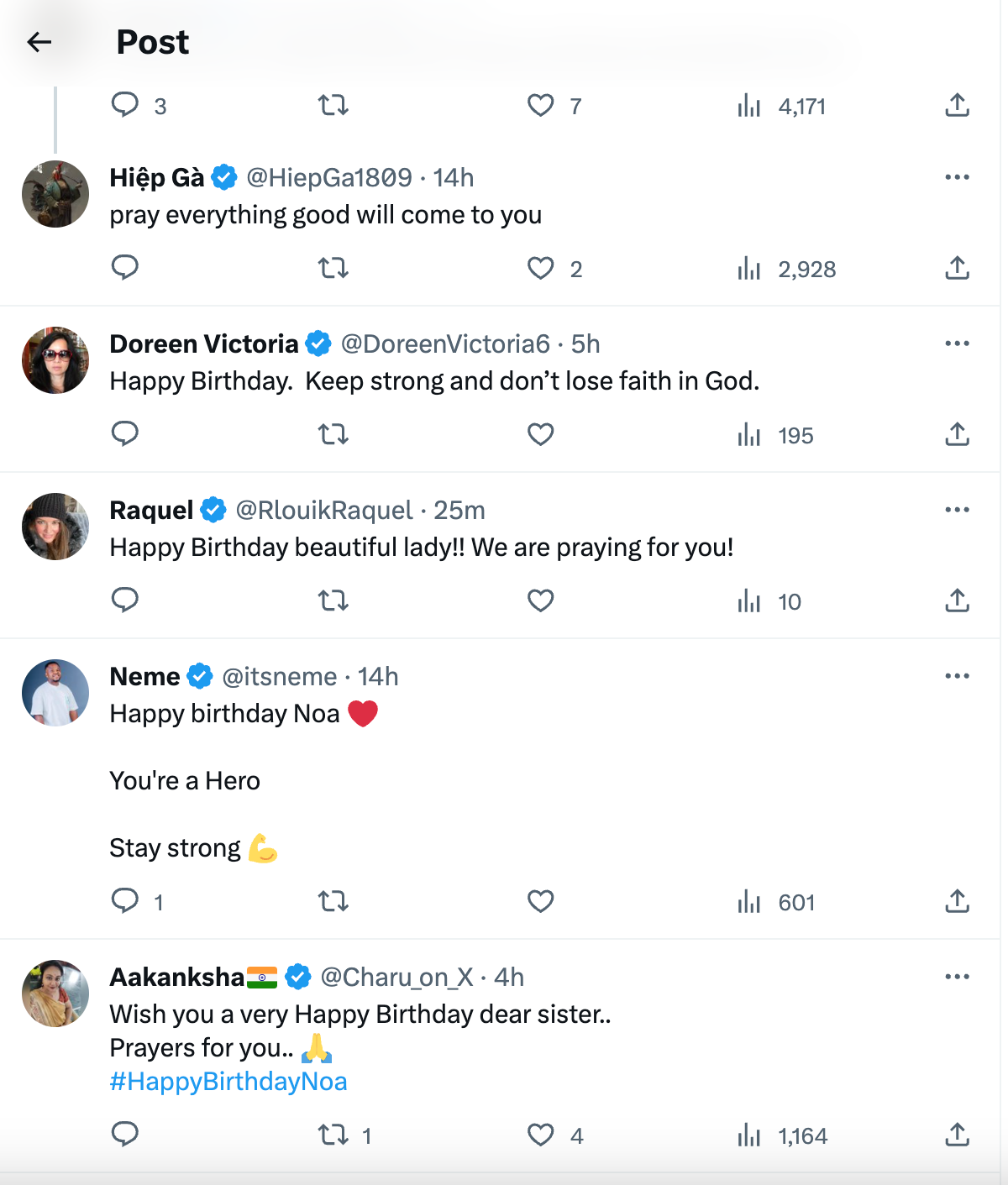Like Hiệp Gà's reply
Screen dimensions: 1008x1185
pos(540,269)
